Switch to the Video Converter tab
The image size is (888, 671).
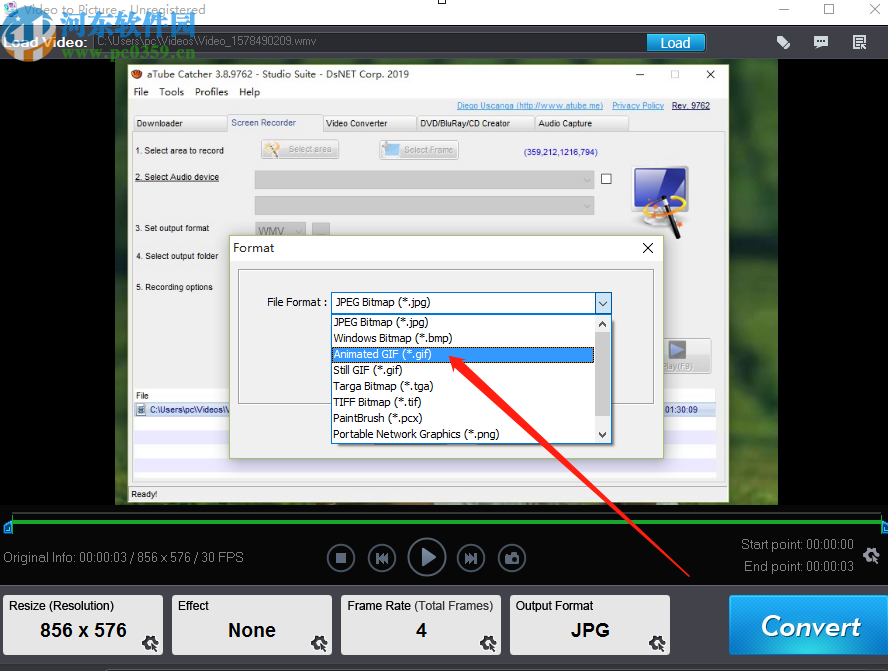click(x=369, y=123)
